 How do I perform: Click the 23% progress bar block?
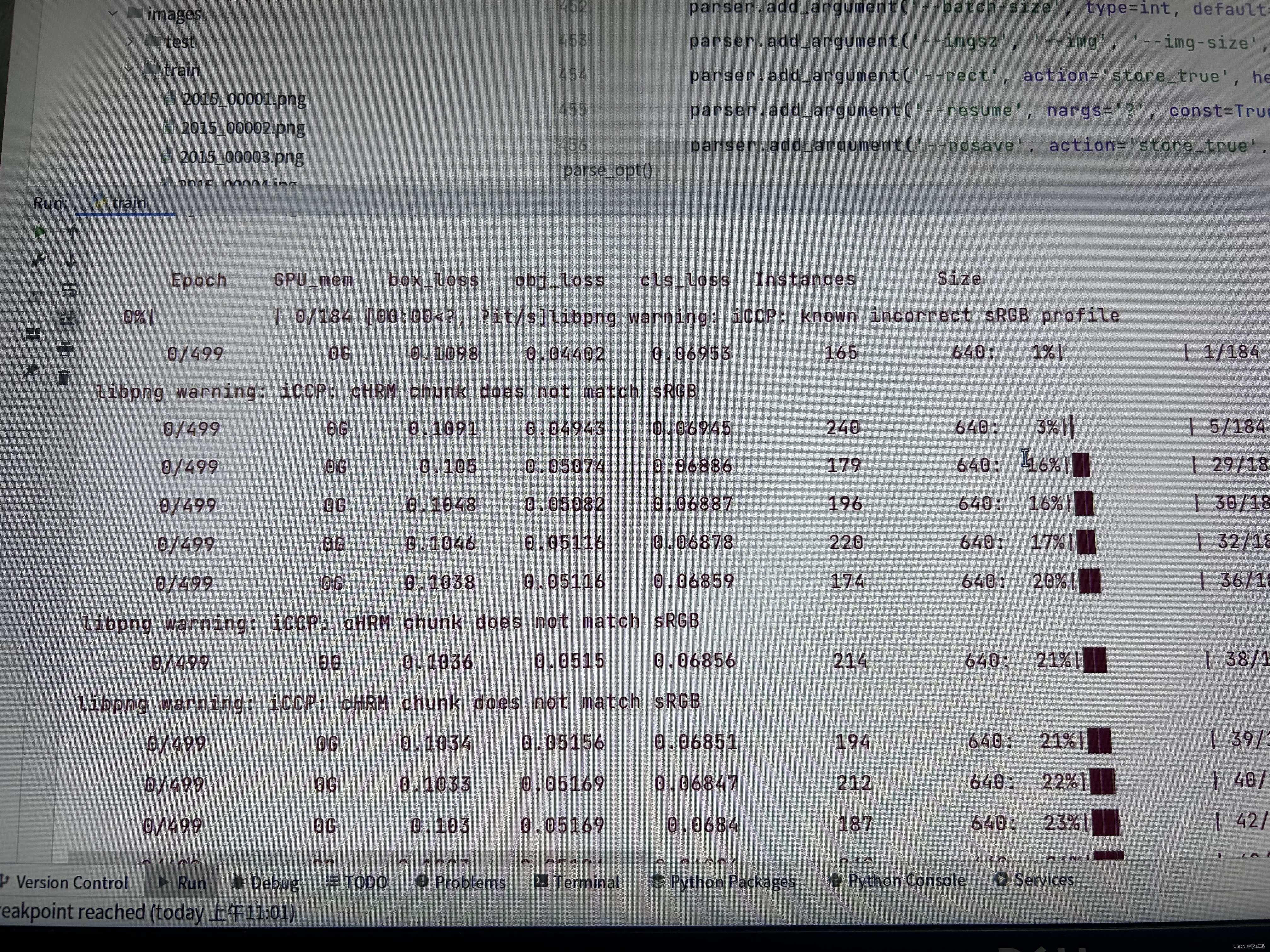pos(1106,824)
